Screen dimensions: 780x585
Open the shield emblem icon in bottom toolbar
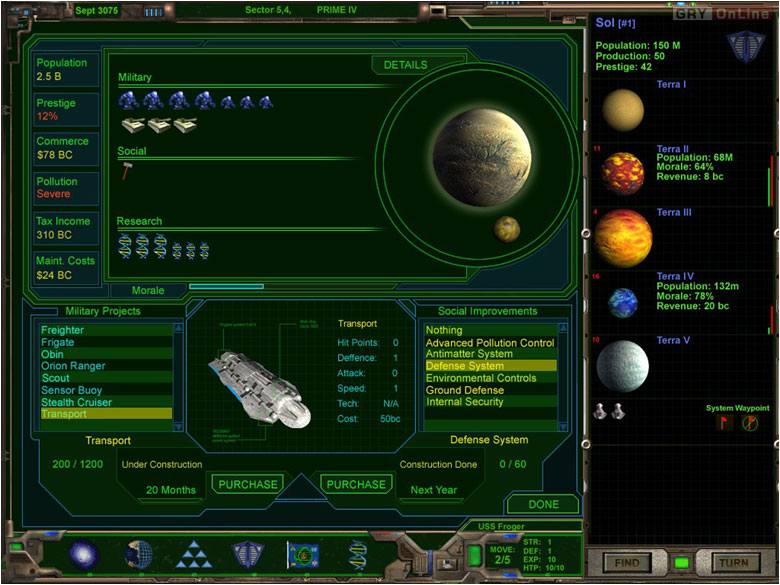click(x=248, y=554)
